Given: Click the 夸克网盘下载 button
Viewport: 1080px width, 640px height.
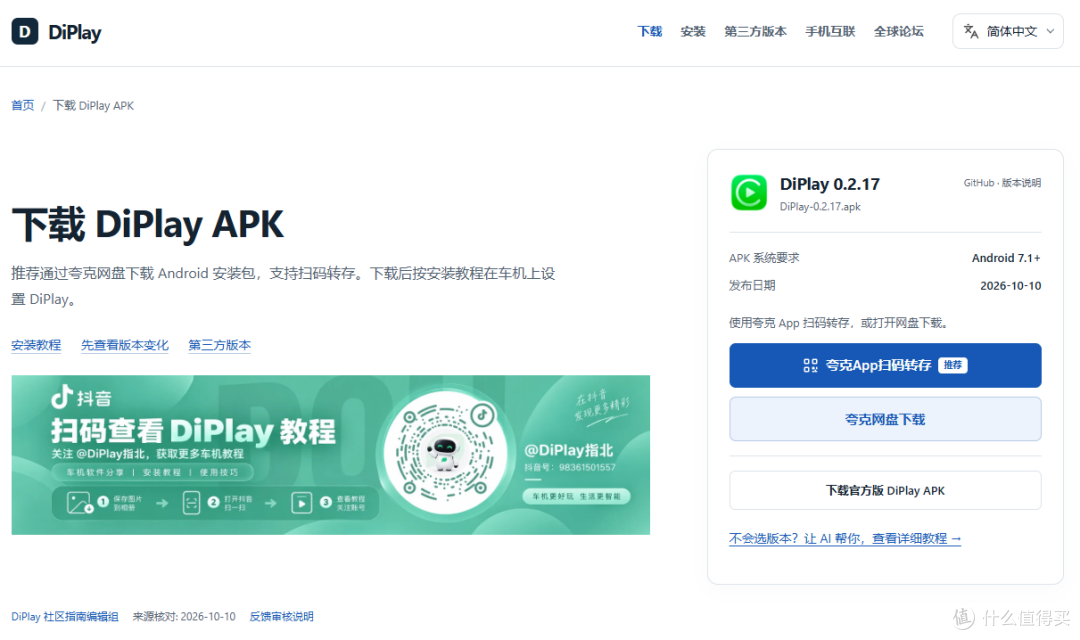Looking at the screenshot, I should click(885, 419).
